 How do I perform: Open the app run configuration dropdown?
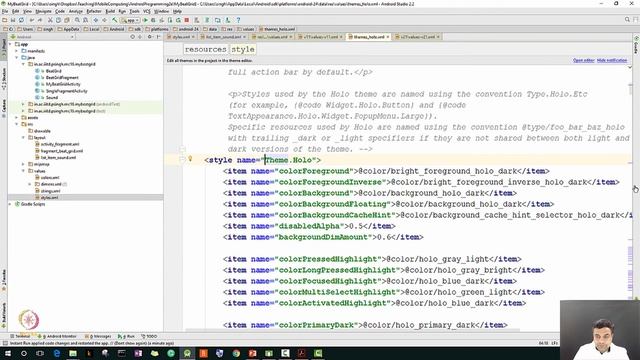130,20
